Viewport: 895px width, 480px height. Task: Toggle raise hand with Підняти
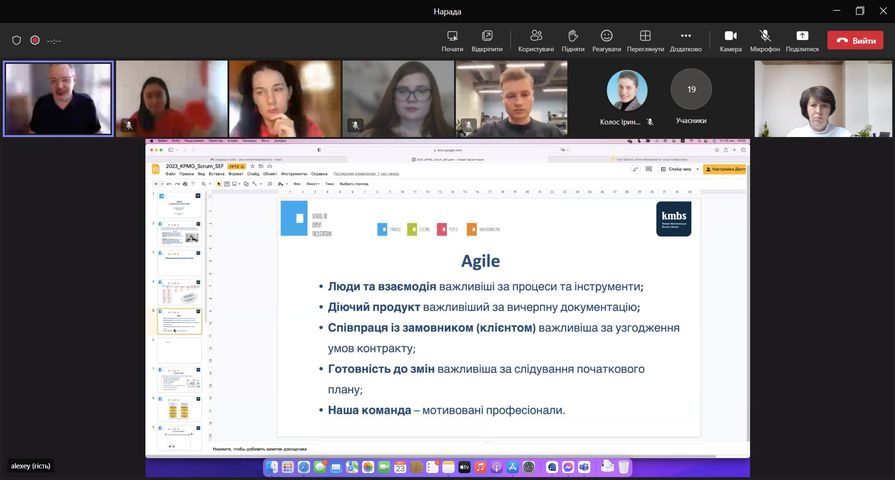coord(573,40)
